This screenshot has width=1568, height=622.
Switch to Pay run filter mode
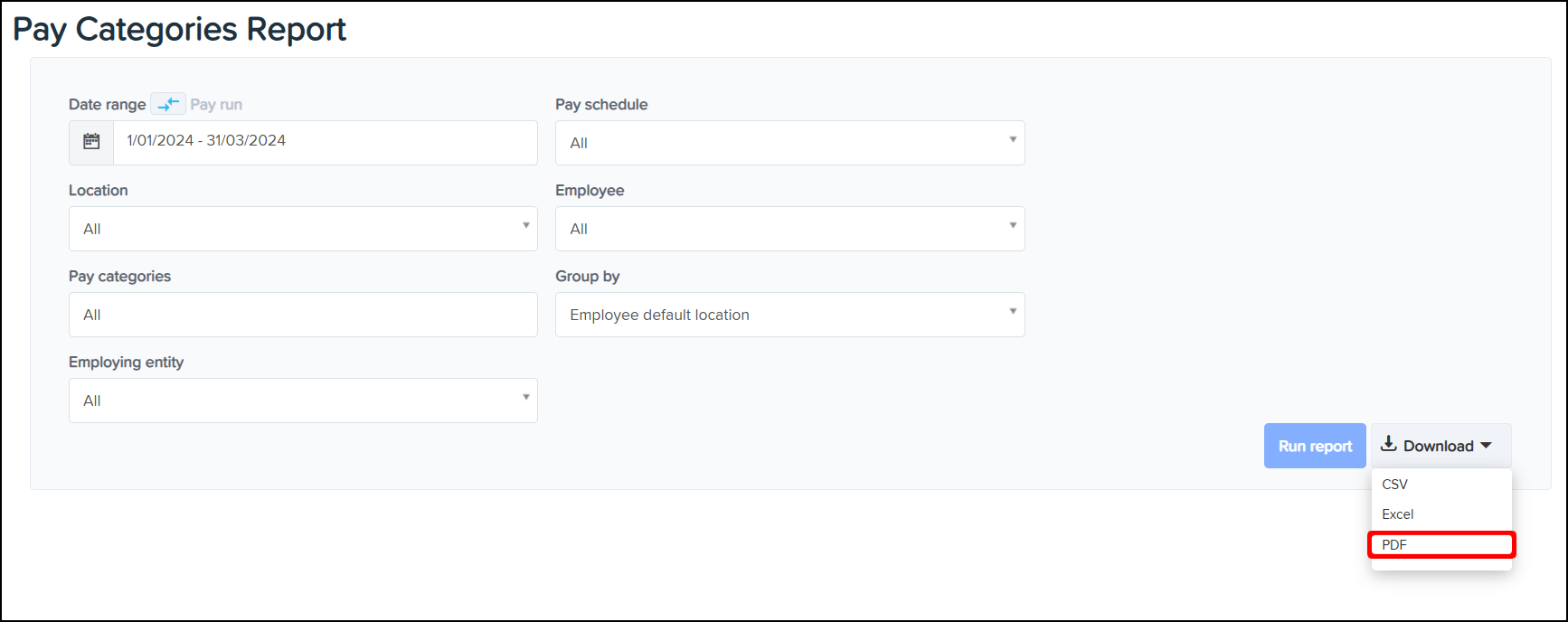(216, 105)
